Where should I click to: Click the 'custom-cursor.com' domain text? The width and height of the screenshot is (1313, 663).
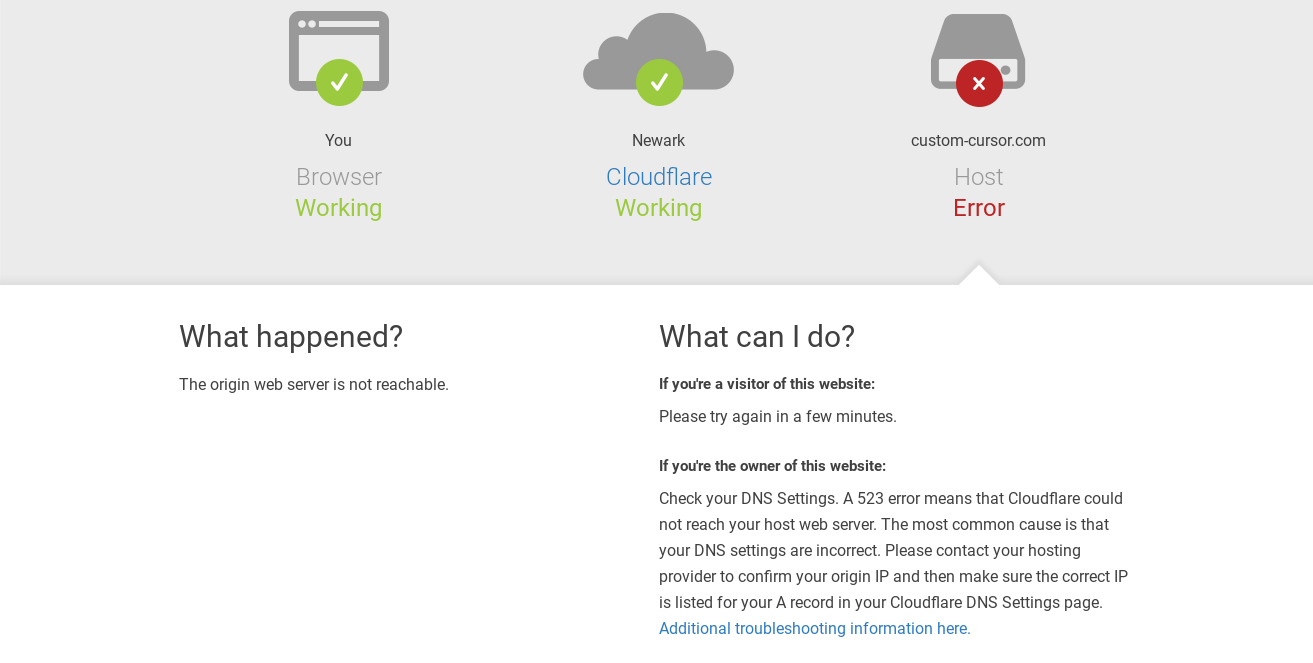coord(978,141)
